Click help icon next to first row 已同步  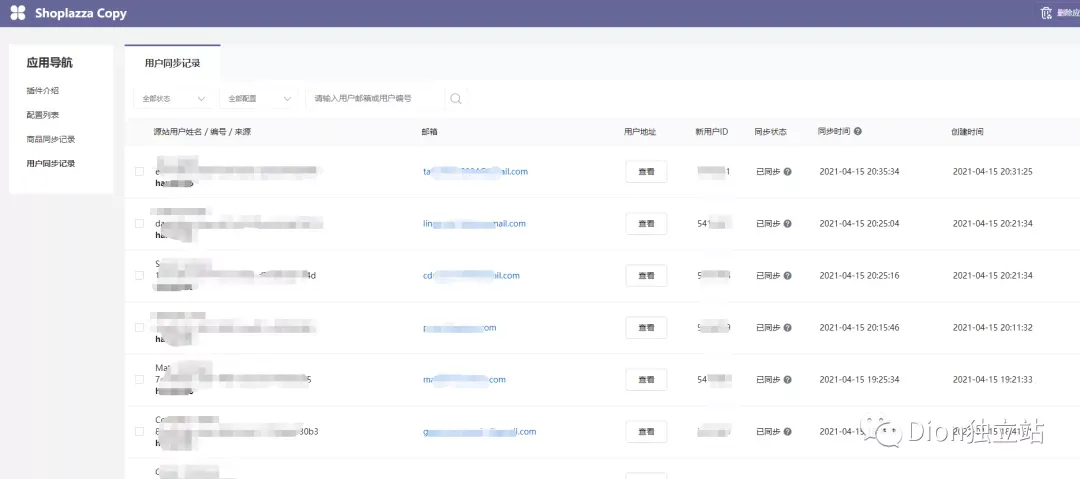[787, 172]
